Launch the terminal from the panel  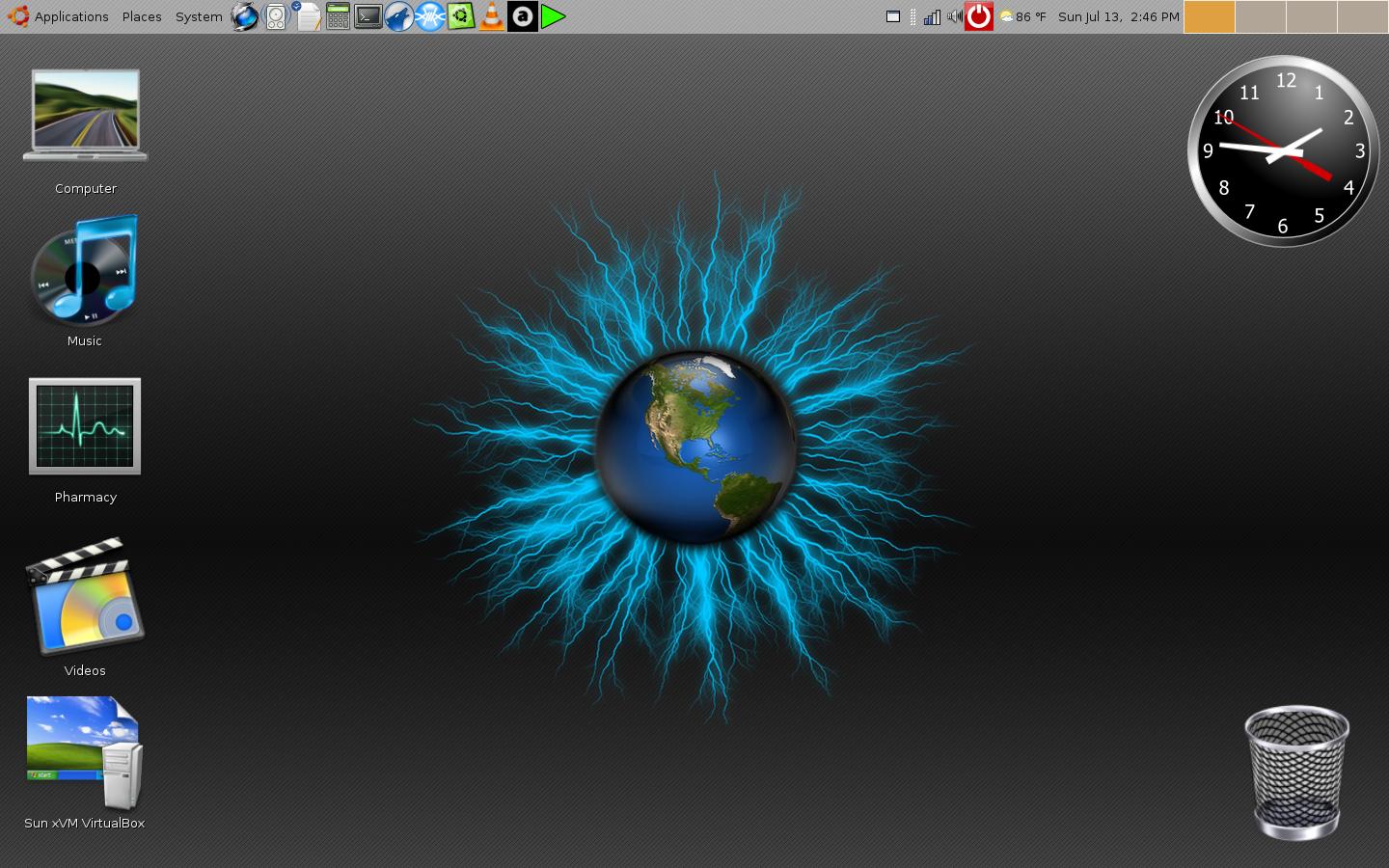[368, 16]
